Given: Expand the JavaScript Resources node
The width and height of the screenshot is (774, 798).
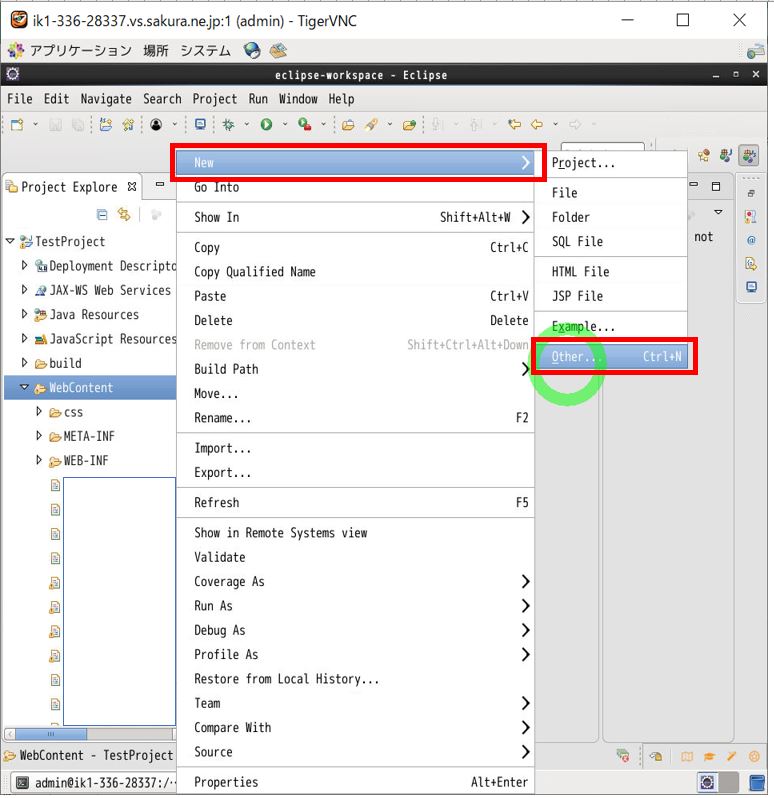Looking at the screenshot, I should click(x=24, y=338).
